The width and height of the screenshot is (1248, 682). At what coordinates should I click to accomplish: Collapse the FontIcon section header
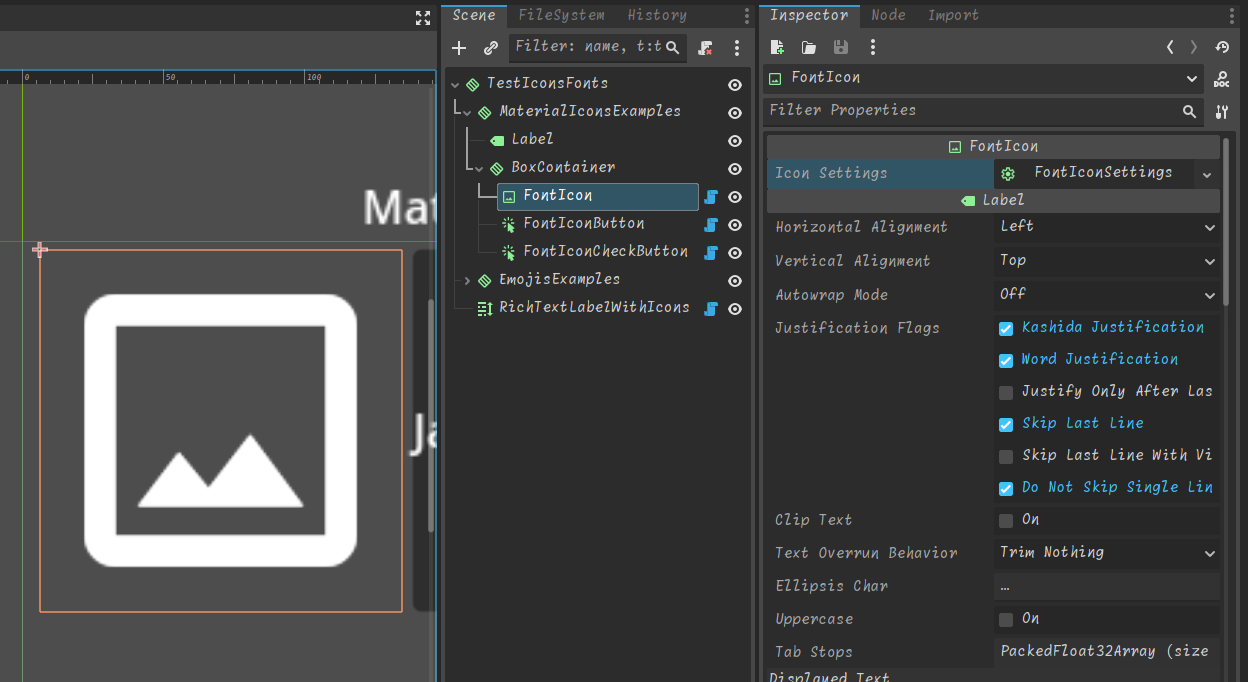coord(993,147)
